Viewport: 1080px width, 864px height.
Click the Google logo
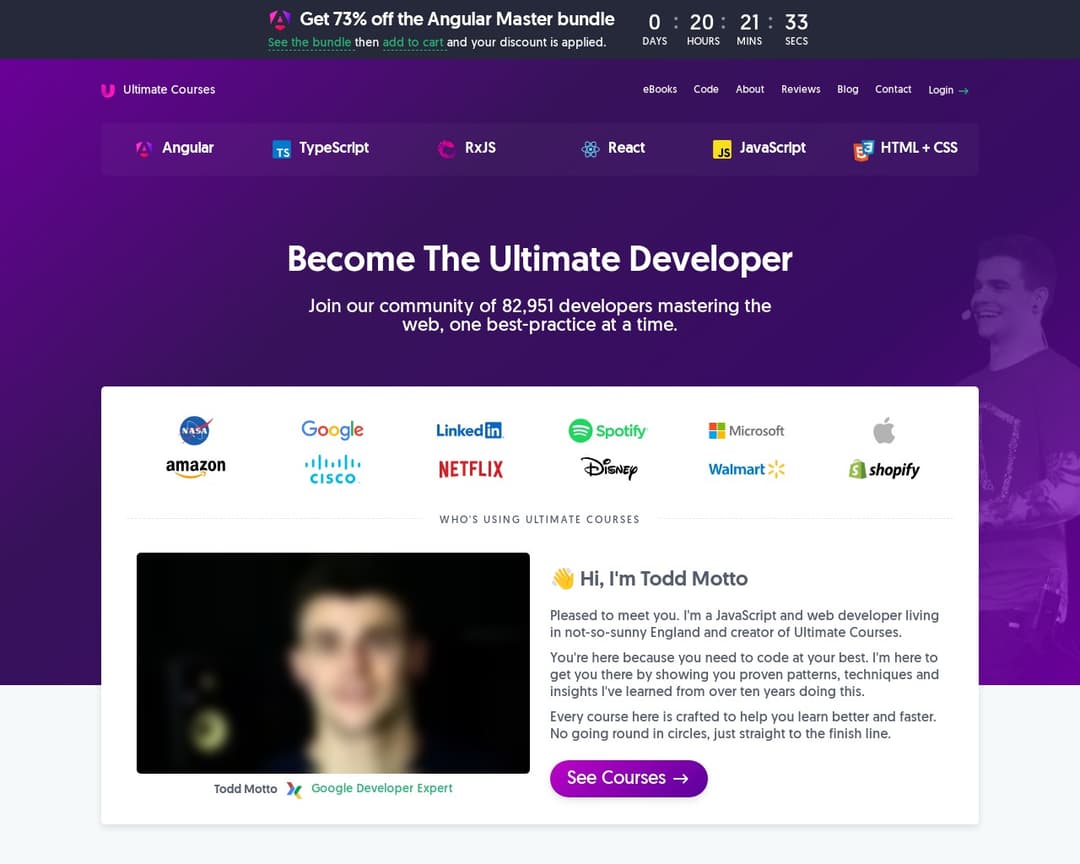point(333,430)
